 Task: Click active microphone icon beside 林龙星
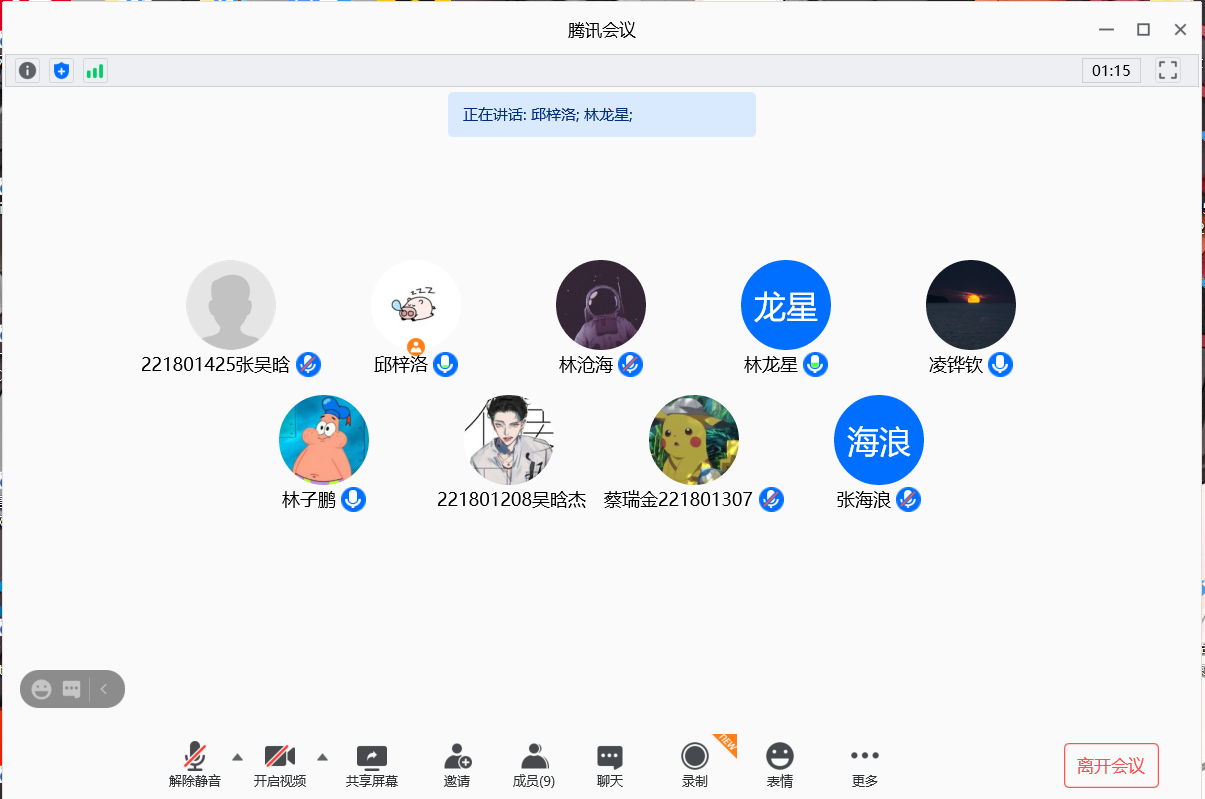(816, 365)
